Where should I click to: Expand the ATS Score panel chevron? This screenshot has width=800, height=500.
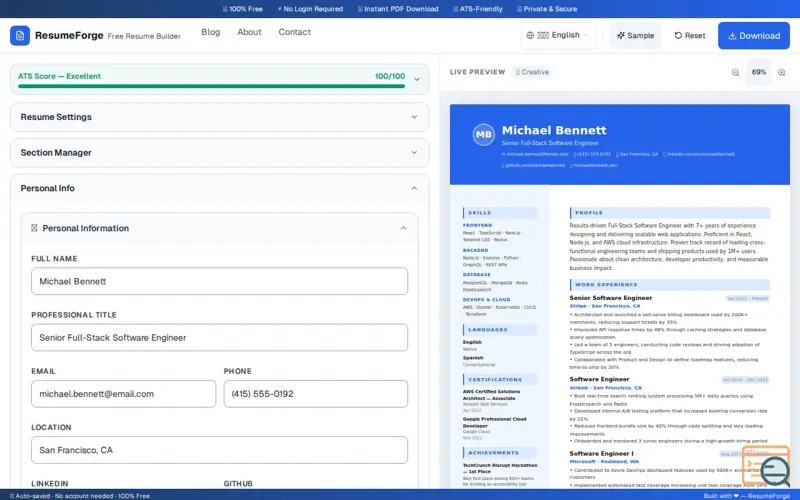416,79
